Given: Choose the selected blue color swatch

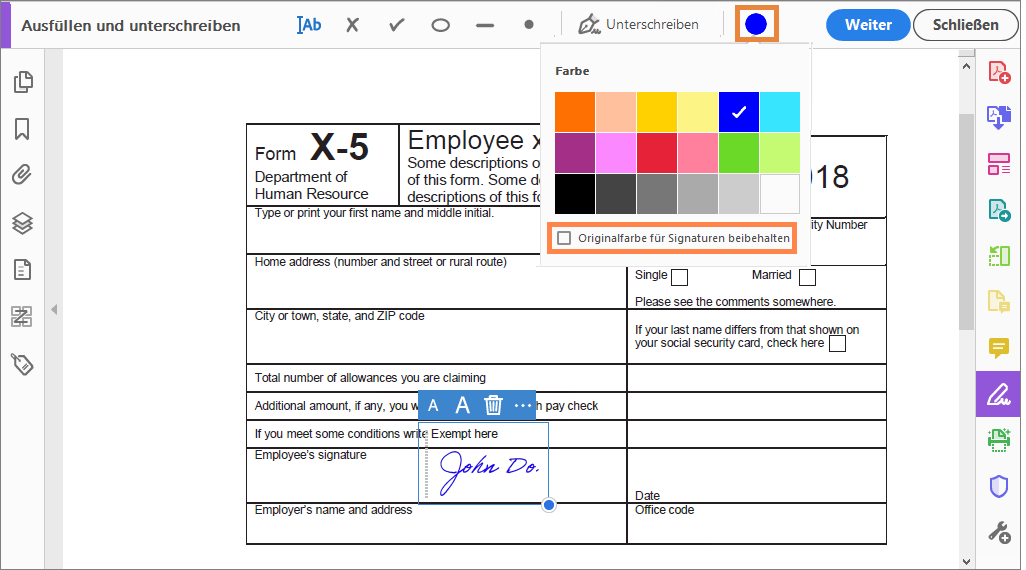Looking at the screenshot, I should [739, 112].
